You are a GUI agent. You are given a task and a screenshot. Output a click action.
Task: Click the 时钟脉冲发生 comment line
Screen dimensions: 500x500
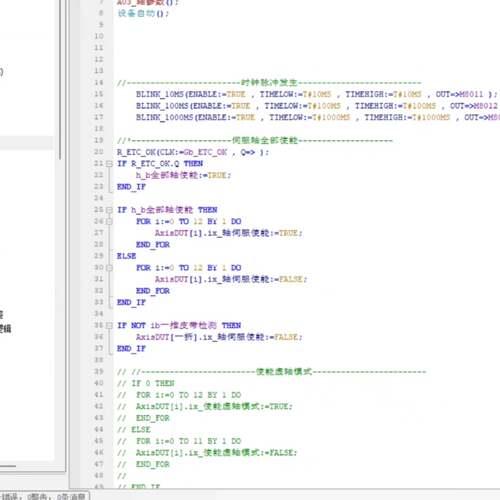point(269,83)
